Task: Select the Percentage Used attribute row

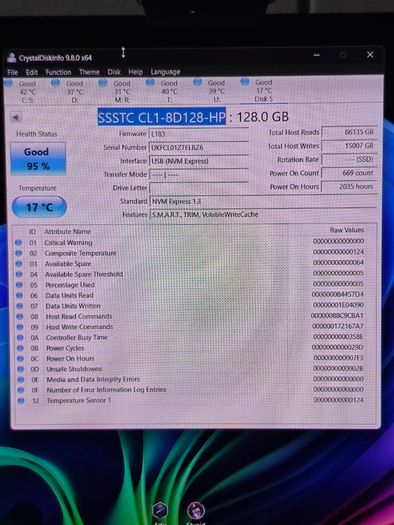Action: click(x=195, y=285)
